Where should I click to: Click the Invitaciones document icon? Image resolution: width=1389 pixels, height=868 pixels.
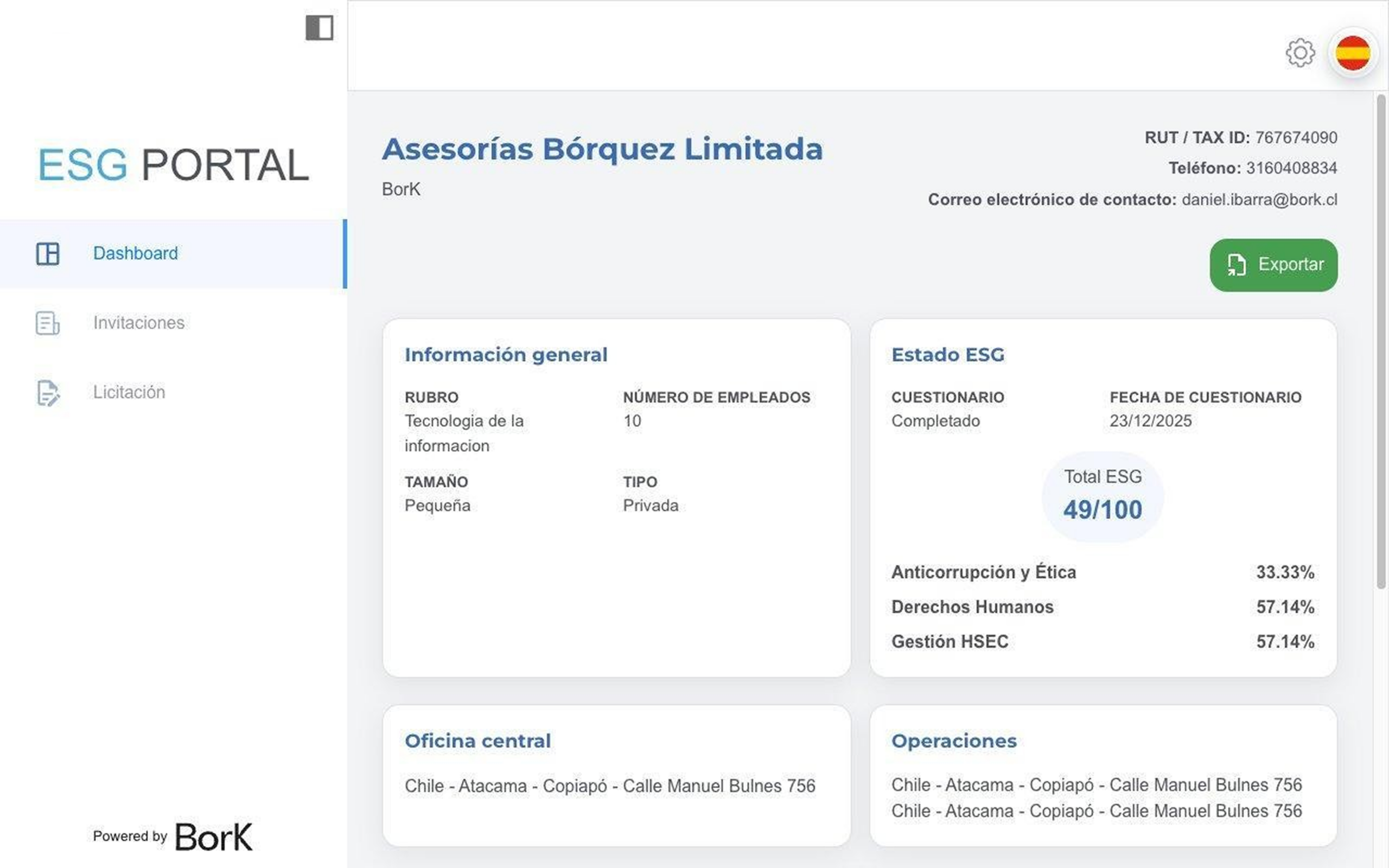48,323
